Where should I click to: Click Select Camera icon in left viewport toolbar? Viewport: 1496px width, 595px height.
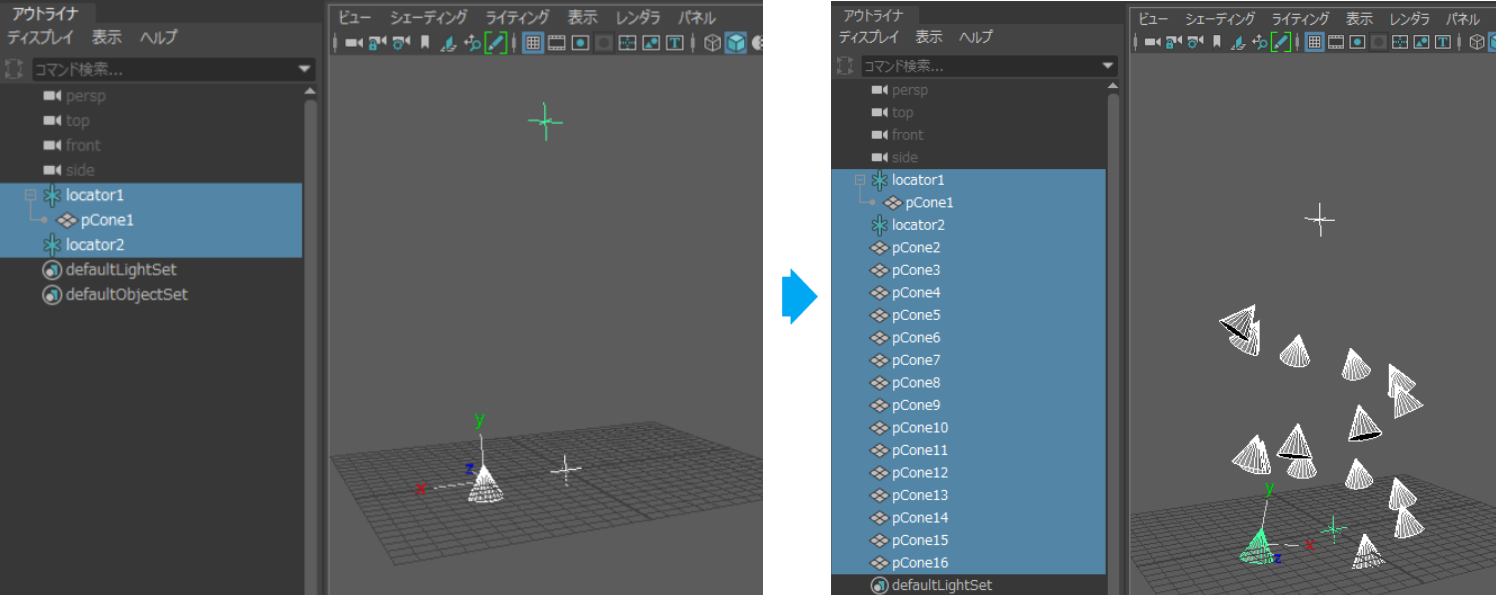[353, 43]
